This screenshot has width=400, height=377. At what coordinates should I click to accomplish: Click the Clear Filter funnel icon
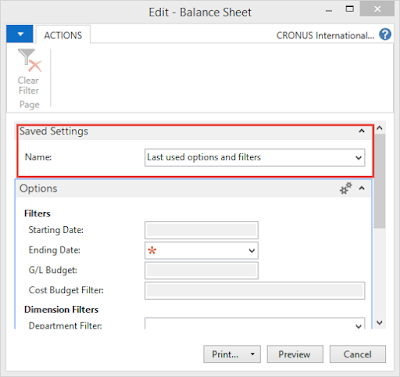pos(29,61)
